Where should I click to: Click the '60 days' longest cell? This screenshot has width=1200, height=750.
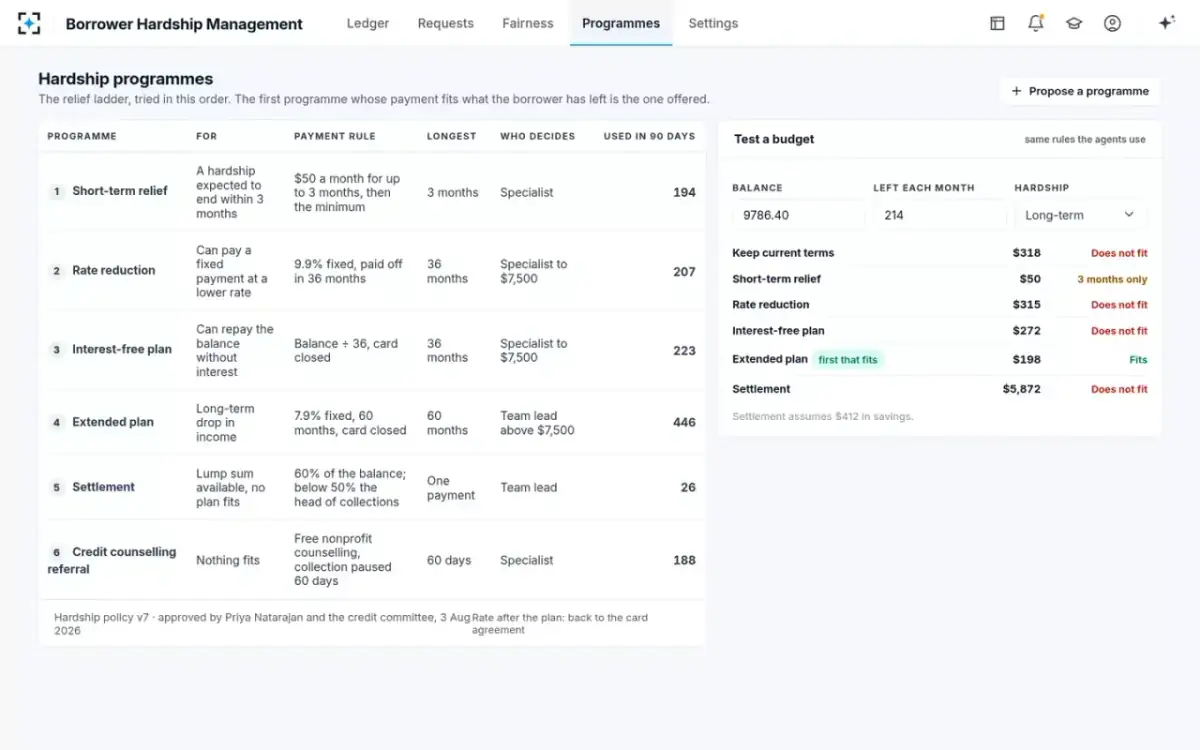[x=449, y=560]
